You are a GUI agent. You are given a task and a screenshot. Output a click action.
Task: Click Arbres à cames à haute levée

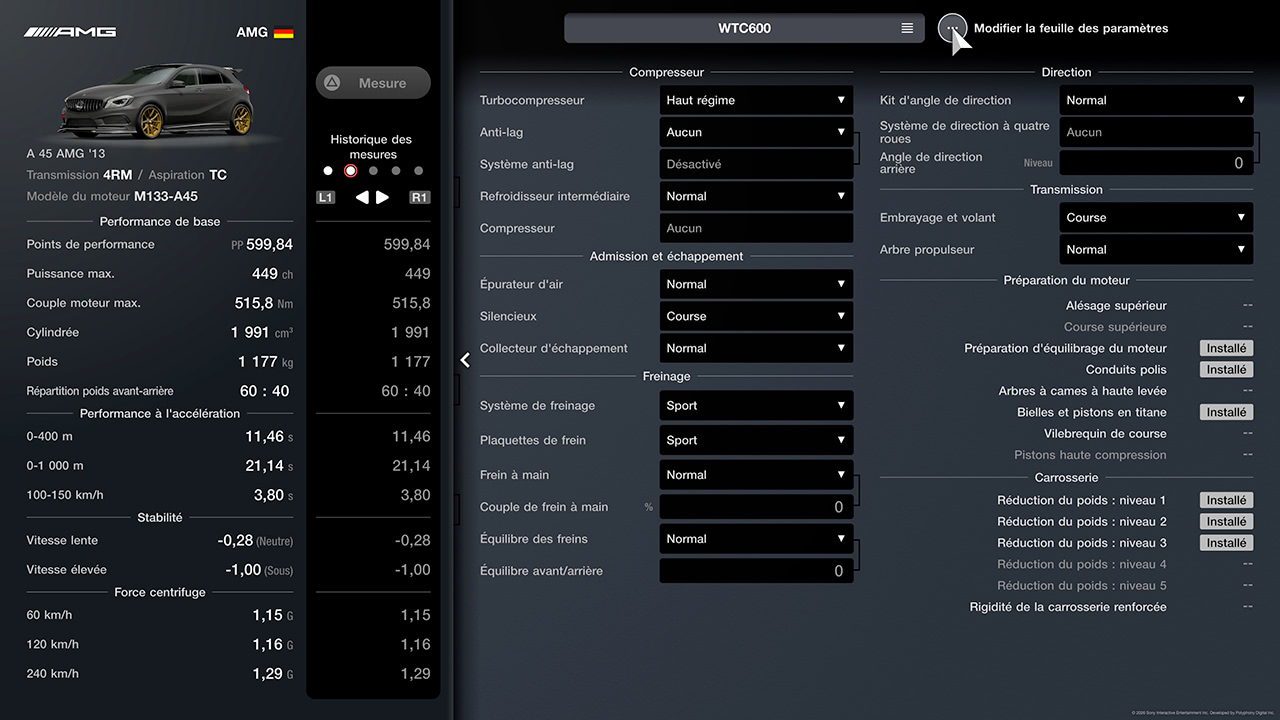point(1082,391)
